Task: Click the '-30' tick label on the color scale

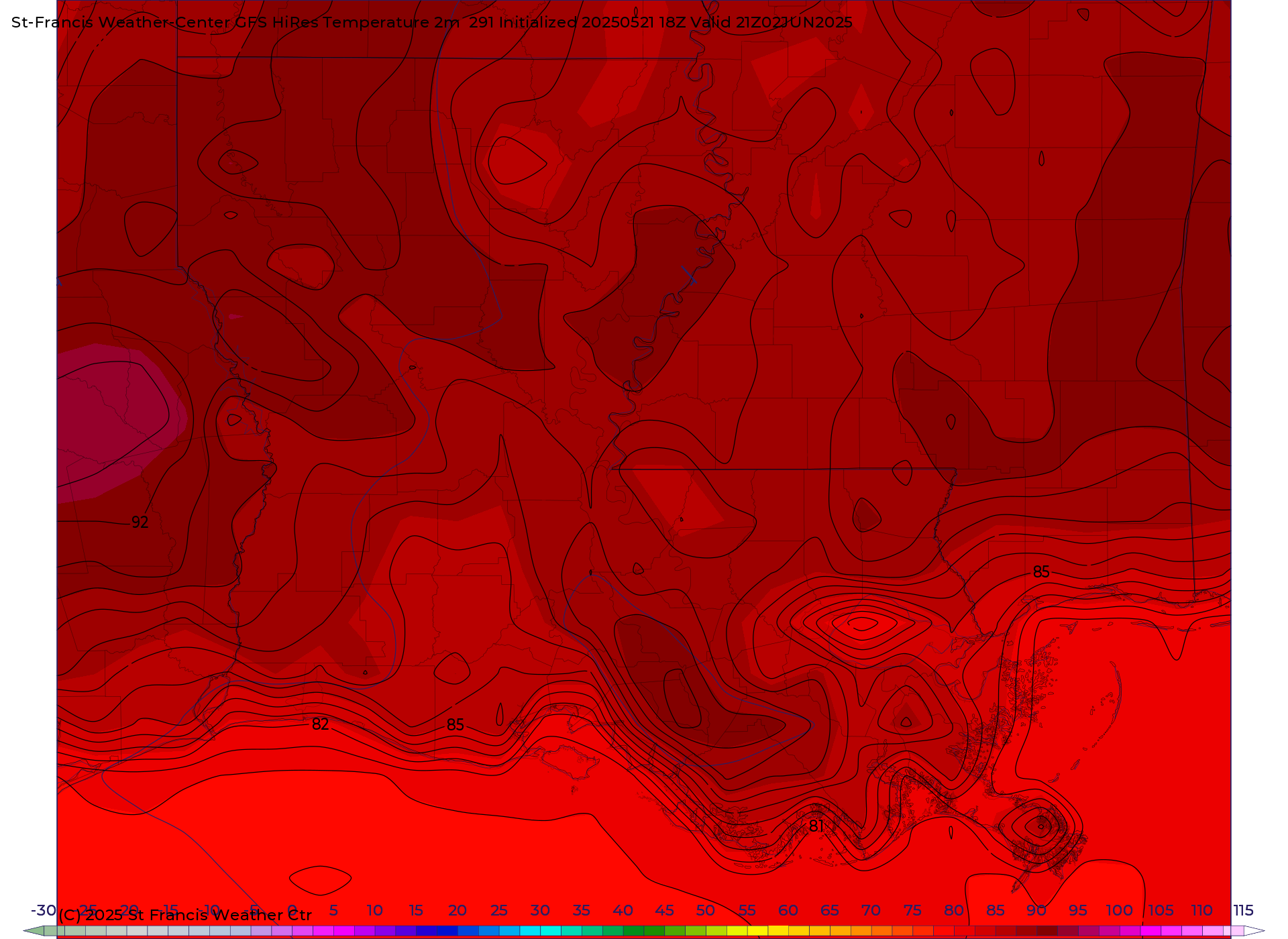Action: [44, 910]
